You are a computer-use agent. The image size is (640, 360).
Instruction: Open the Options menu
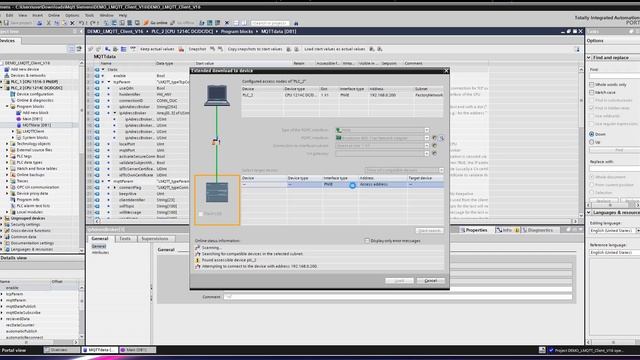pos(72,15)
